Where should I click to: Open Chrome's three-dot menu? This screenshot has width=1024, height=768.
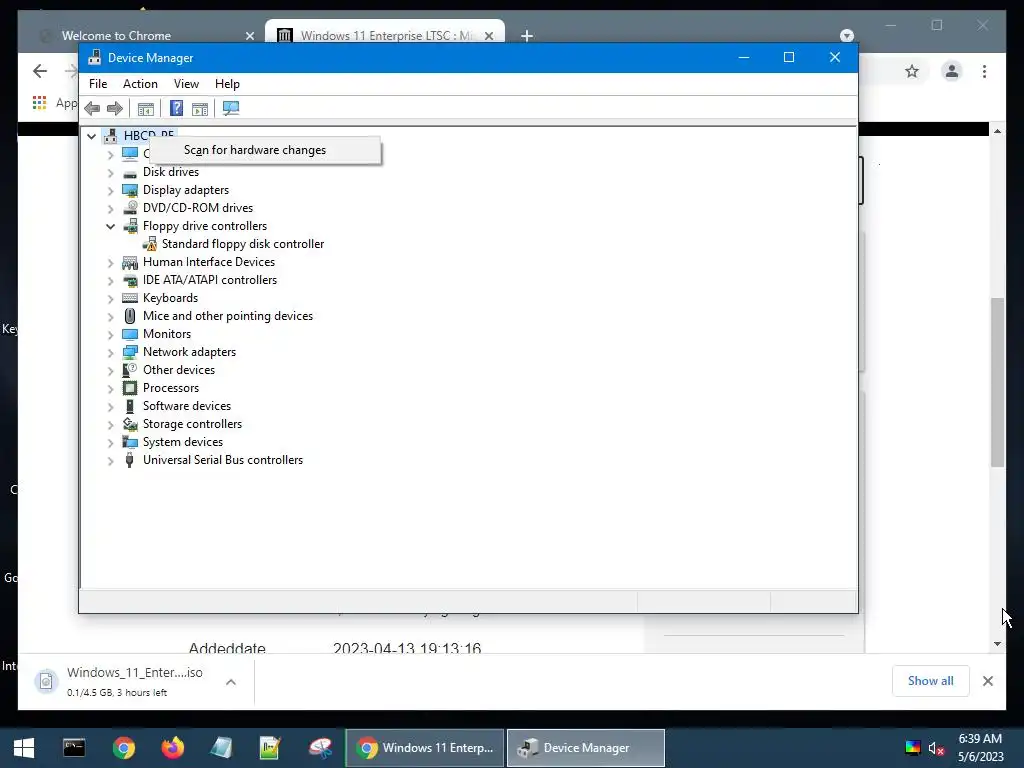click(984, 71)
